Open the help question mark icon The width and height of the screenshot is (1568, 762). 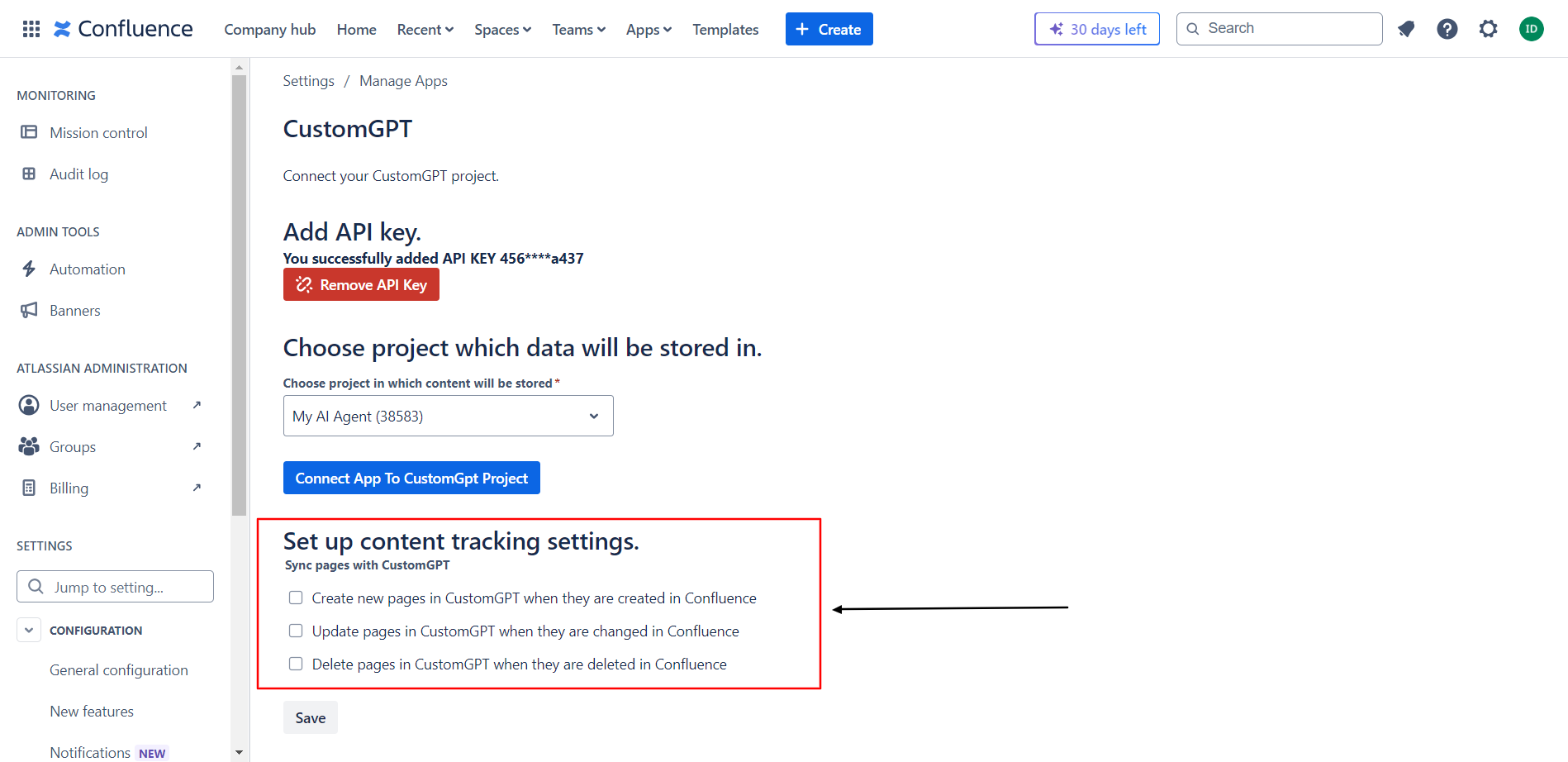[x=1447, y=29]
